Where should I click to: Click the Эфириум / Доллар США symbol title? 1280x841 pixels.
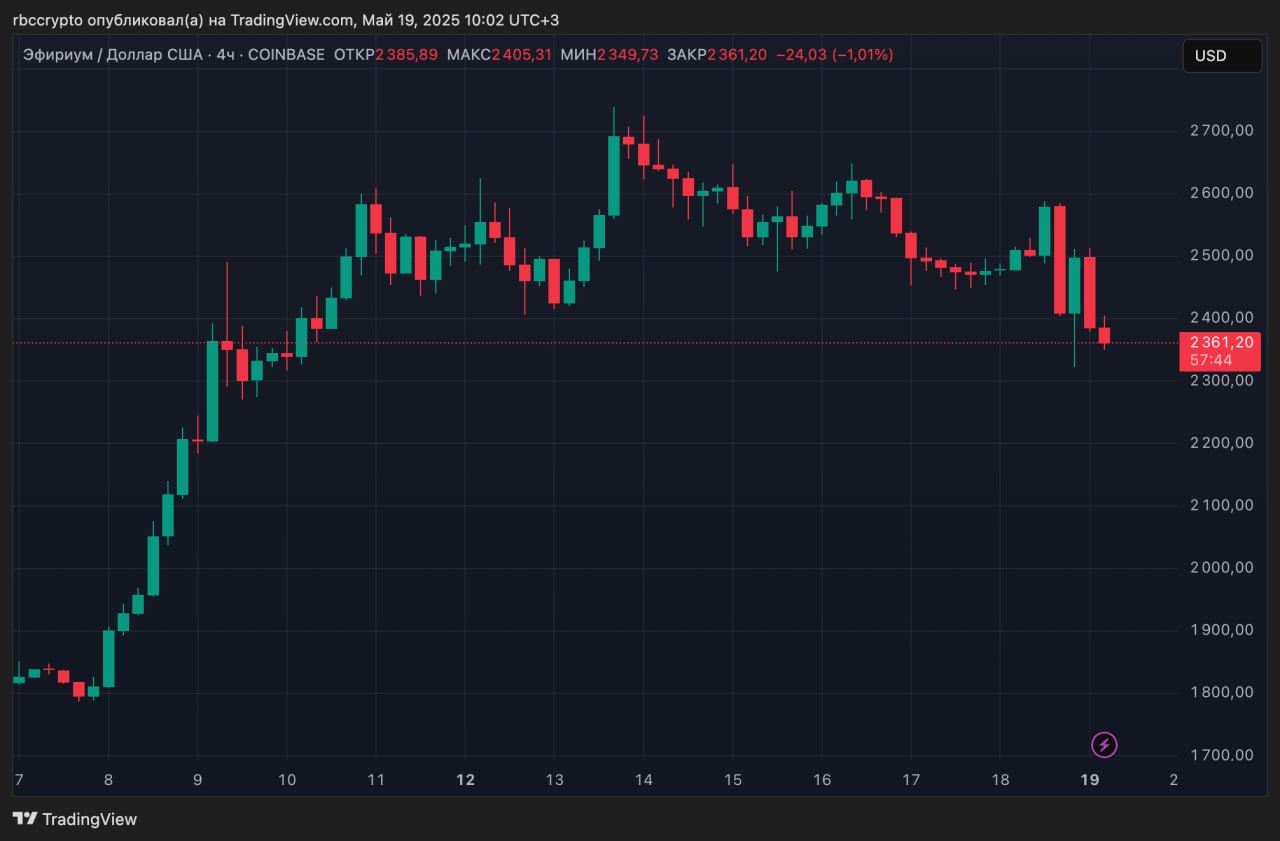[x=112, y=55]
